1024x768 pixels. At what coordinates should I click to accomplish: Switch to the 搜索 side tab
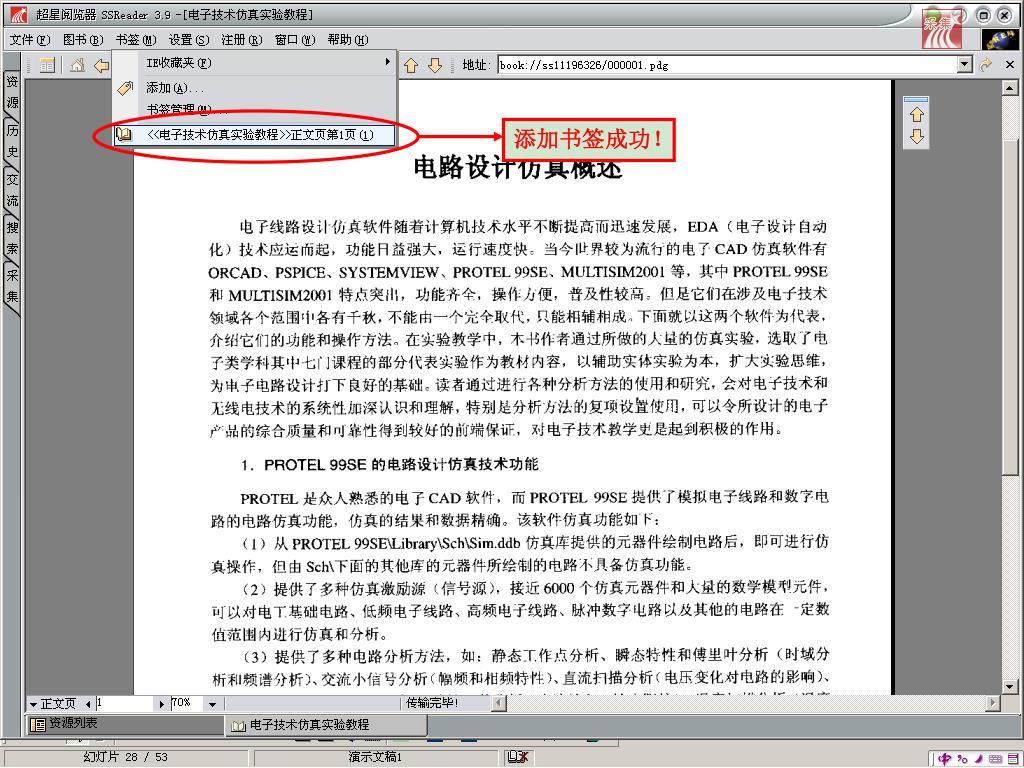(x=12, y=238)
